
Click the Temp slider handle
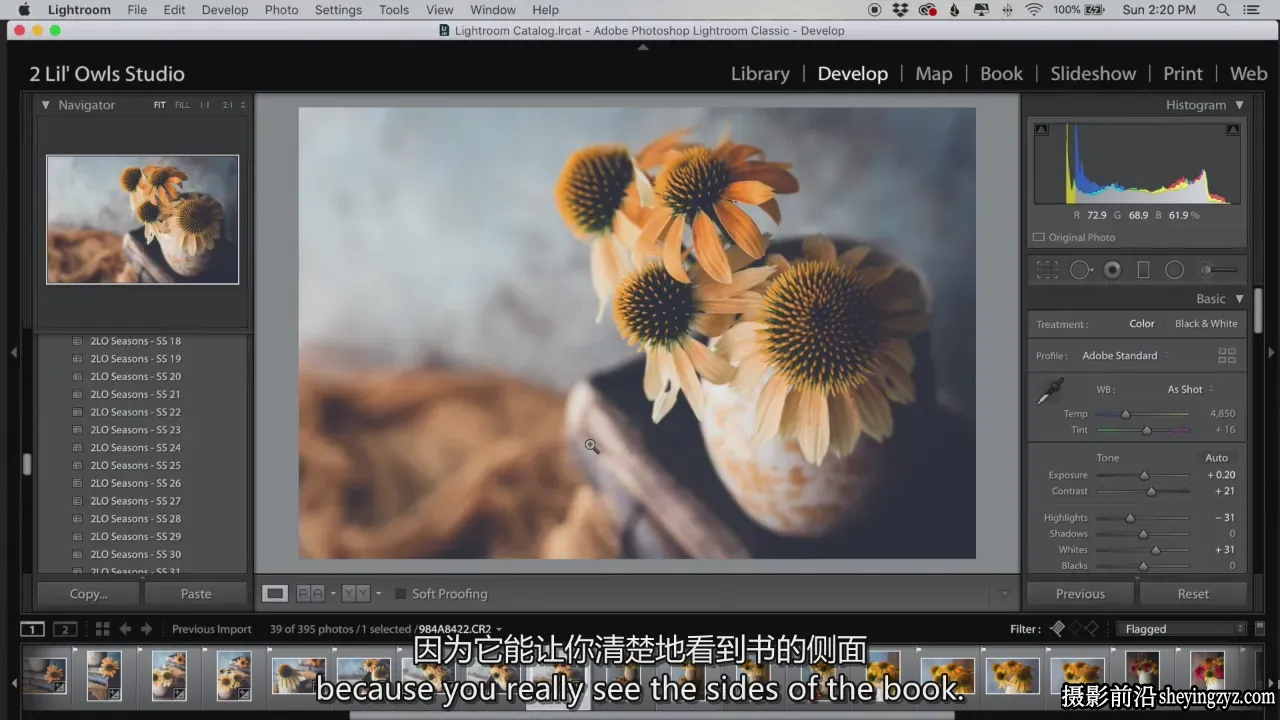point(1125,414)
